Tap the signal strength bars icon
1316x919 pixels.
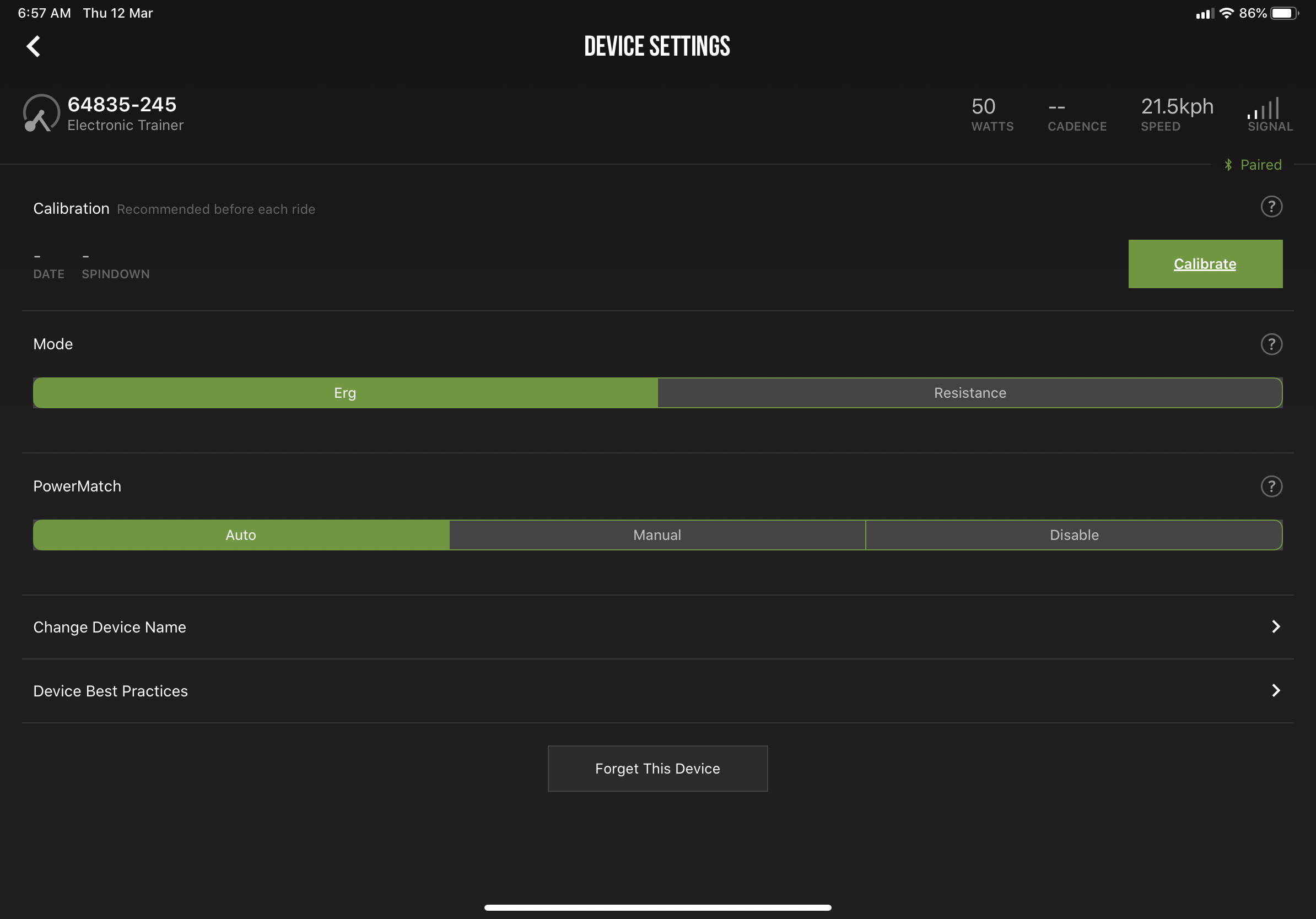1263,109
